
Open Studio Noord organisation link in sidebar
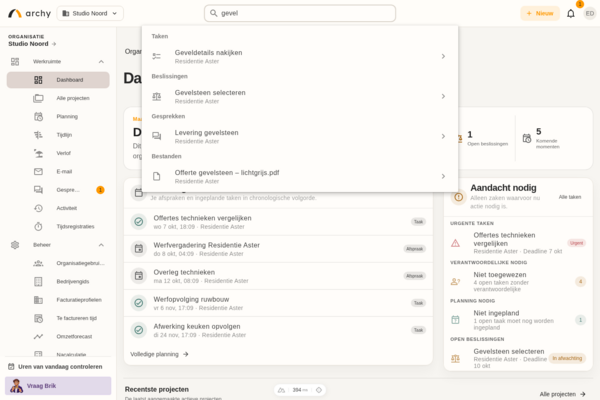click(32, 44)
